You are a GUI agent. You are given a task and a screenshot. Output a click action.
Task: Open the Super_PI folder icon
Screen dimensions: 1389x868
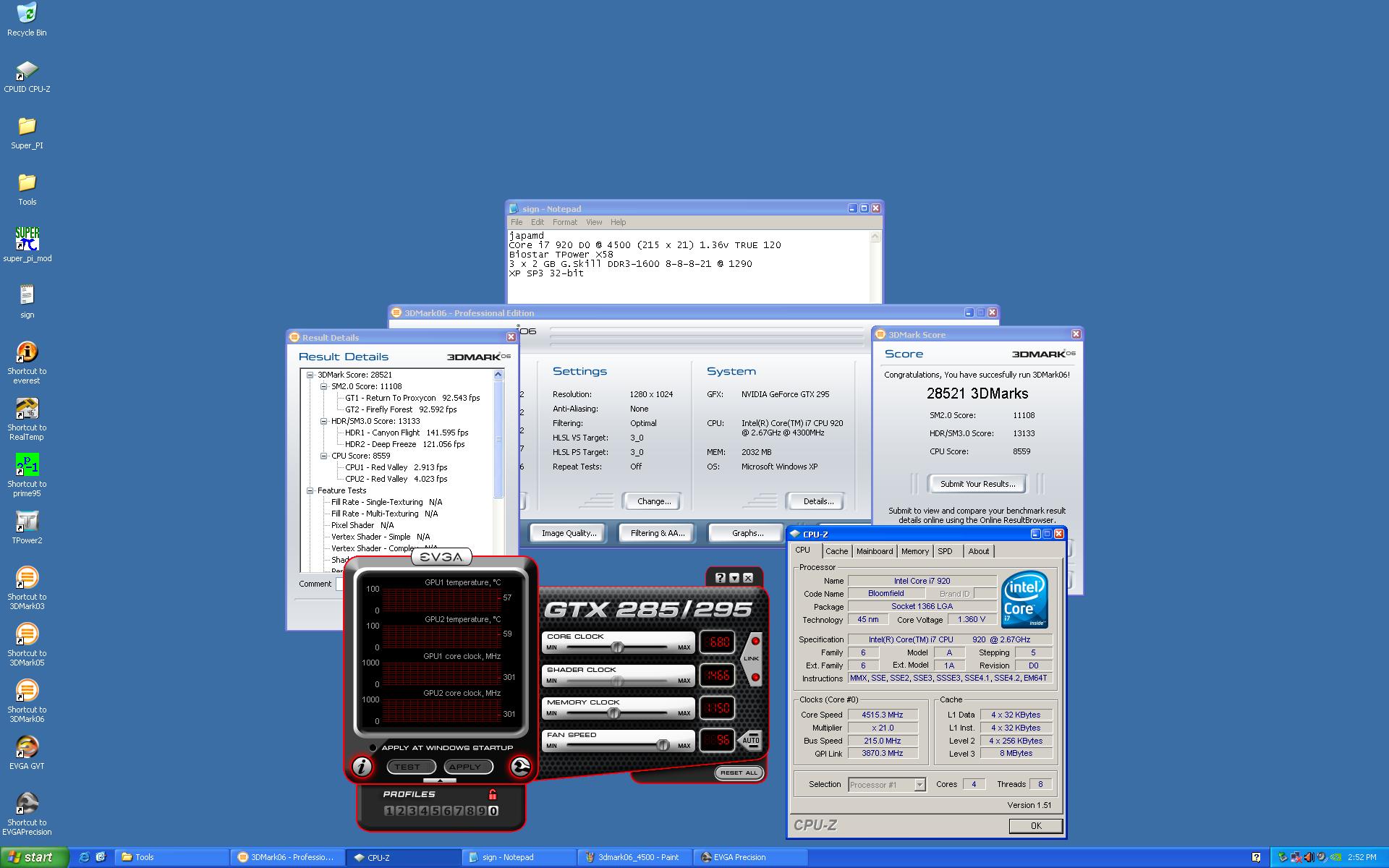pyautogui.click(x=27, y=132)
